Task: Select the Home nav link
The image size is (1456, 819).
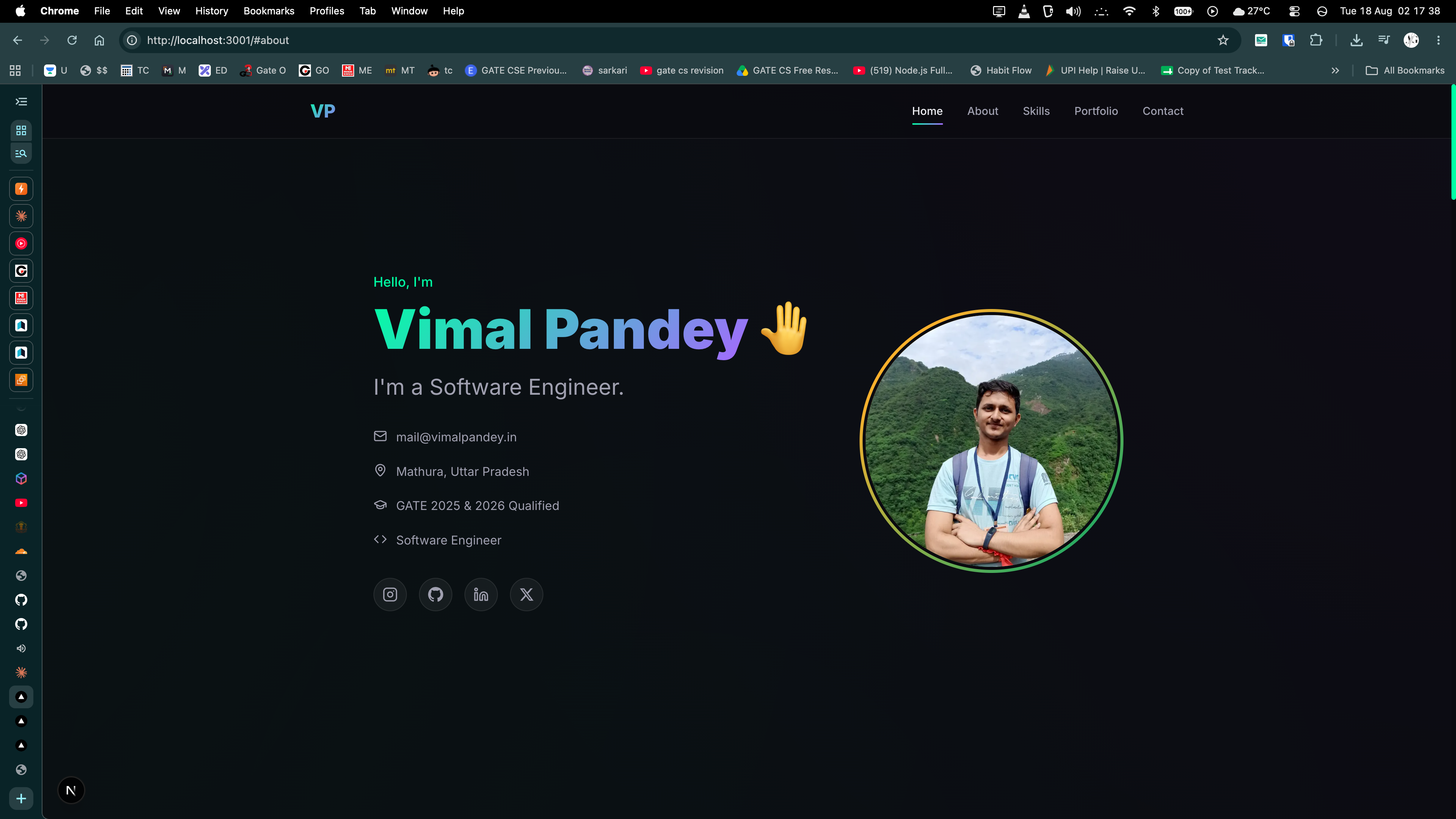Action: 927,111
